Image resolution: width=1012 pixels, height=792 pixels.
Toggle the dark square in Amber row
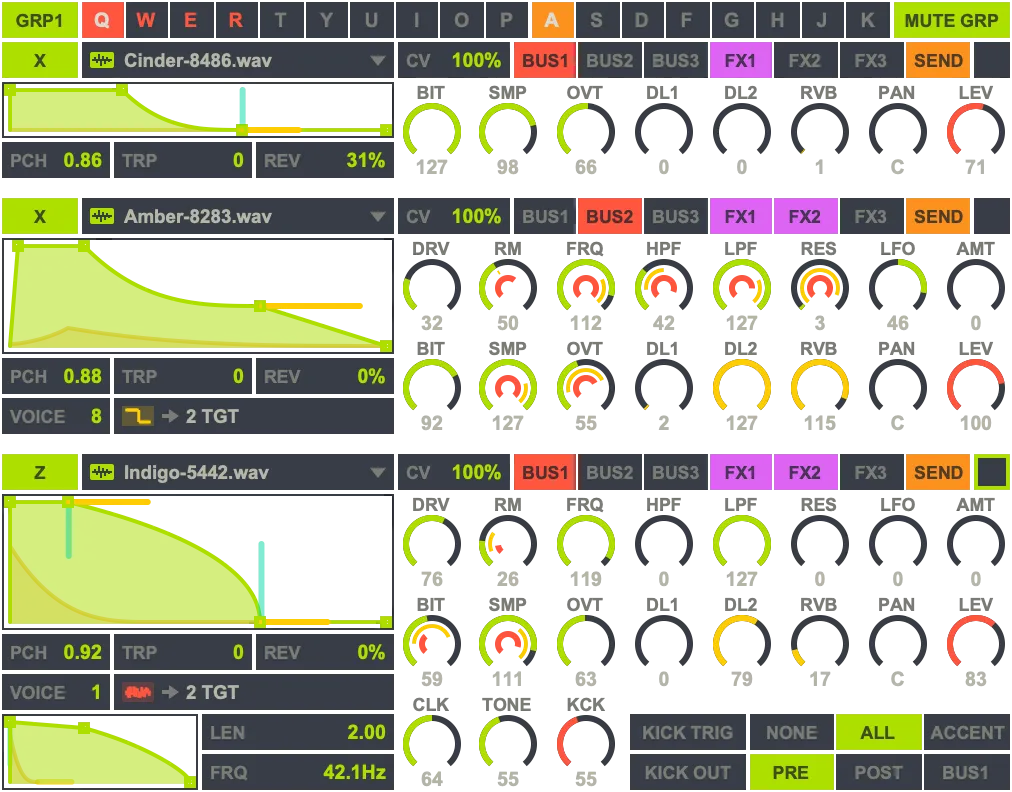[x=991, y=216]
